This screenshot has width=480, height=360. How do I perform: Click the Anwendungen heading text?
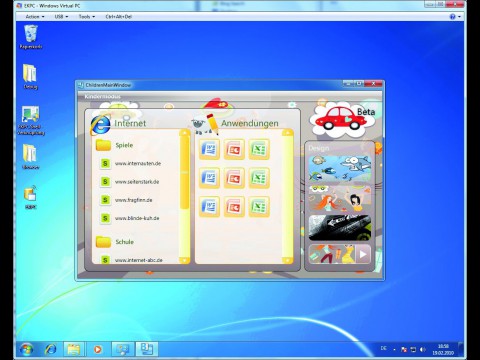pos(250,123)
